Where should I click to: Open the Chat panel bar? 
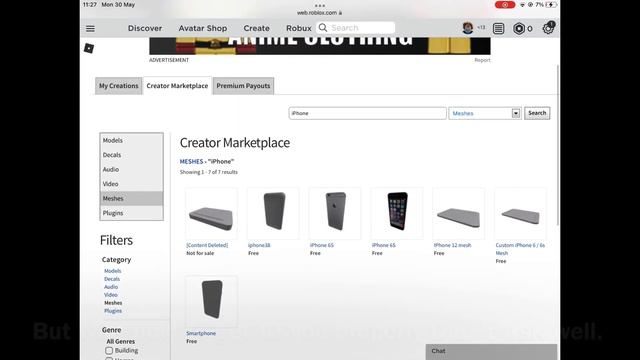(x=491, y=351)
